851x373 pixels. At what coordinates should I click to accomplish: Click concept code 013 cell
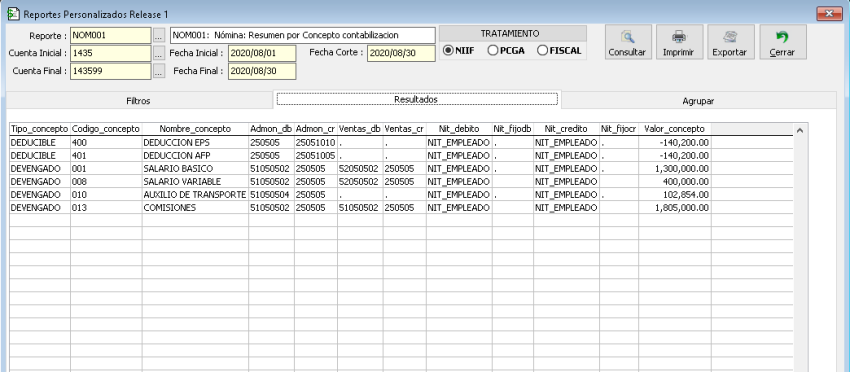pyautogui.click(x=106, y=207)
